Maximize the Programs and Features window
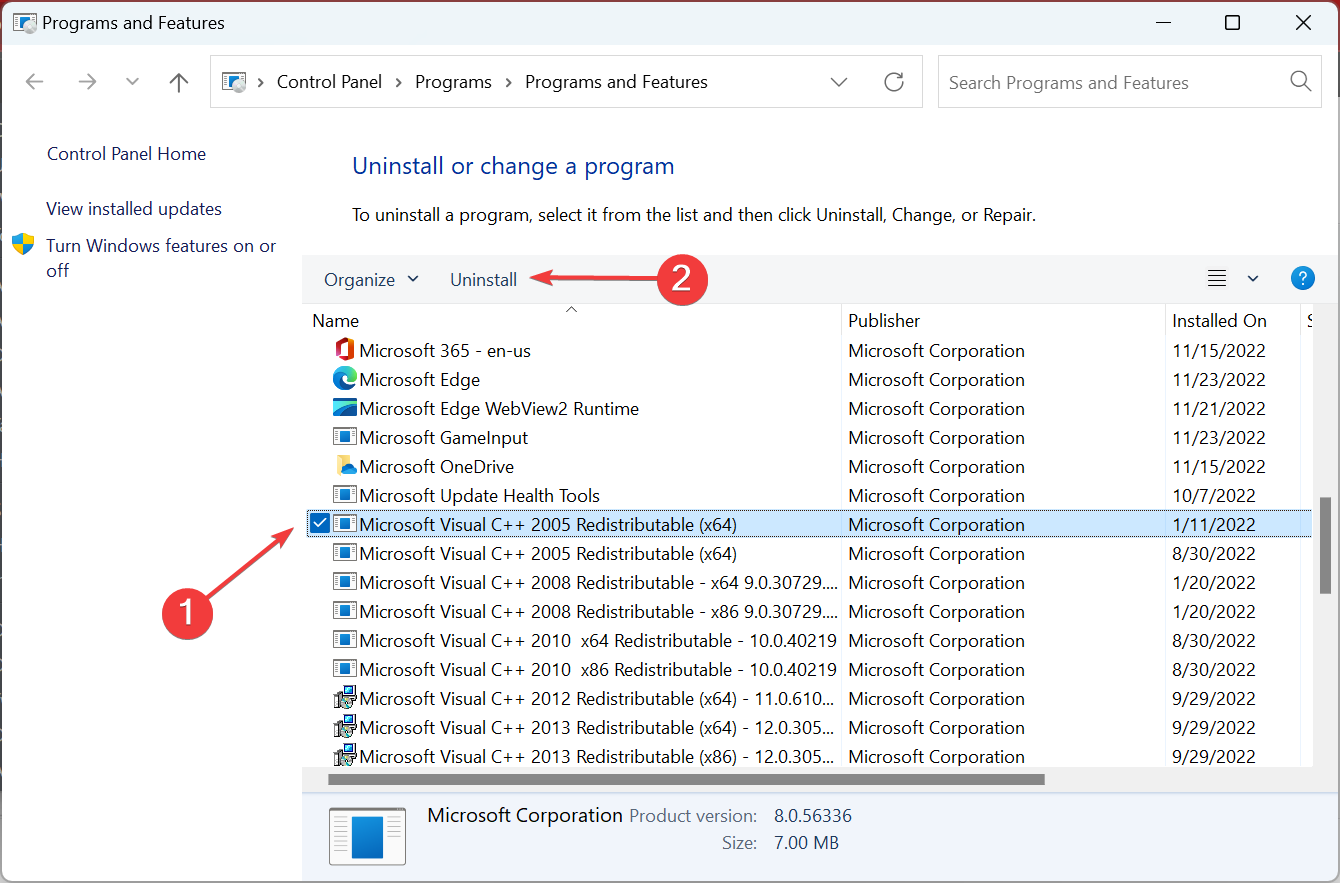The height and width of the screenshot is (883, 1340). tap(1232, 22)
